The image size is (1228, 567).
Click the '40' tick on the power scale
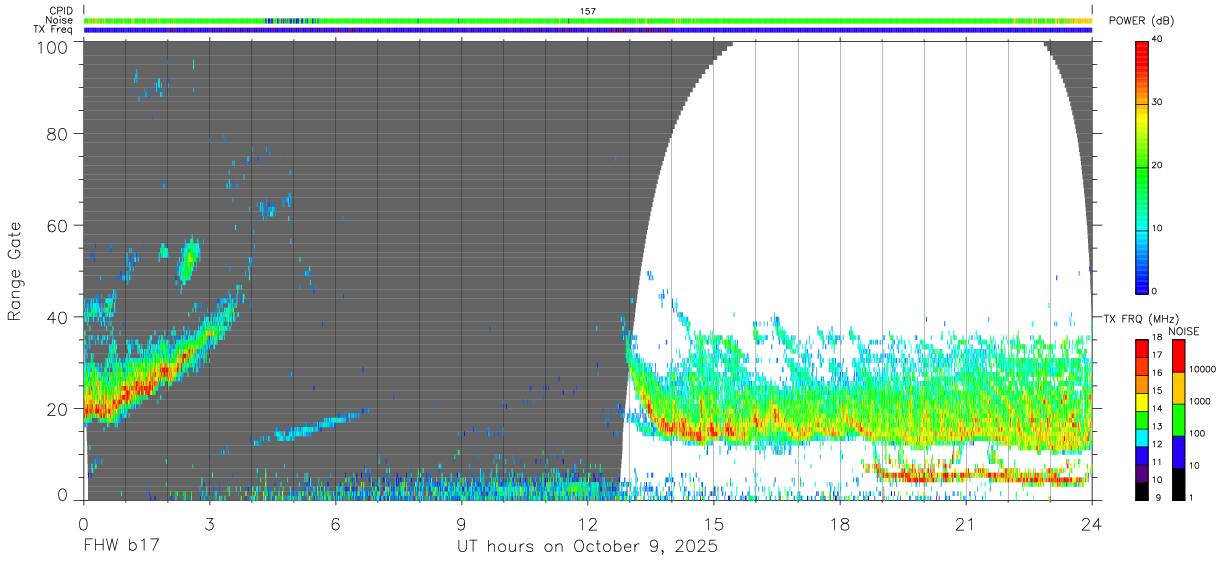pos(1157,39)
